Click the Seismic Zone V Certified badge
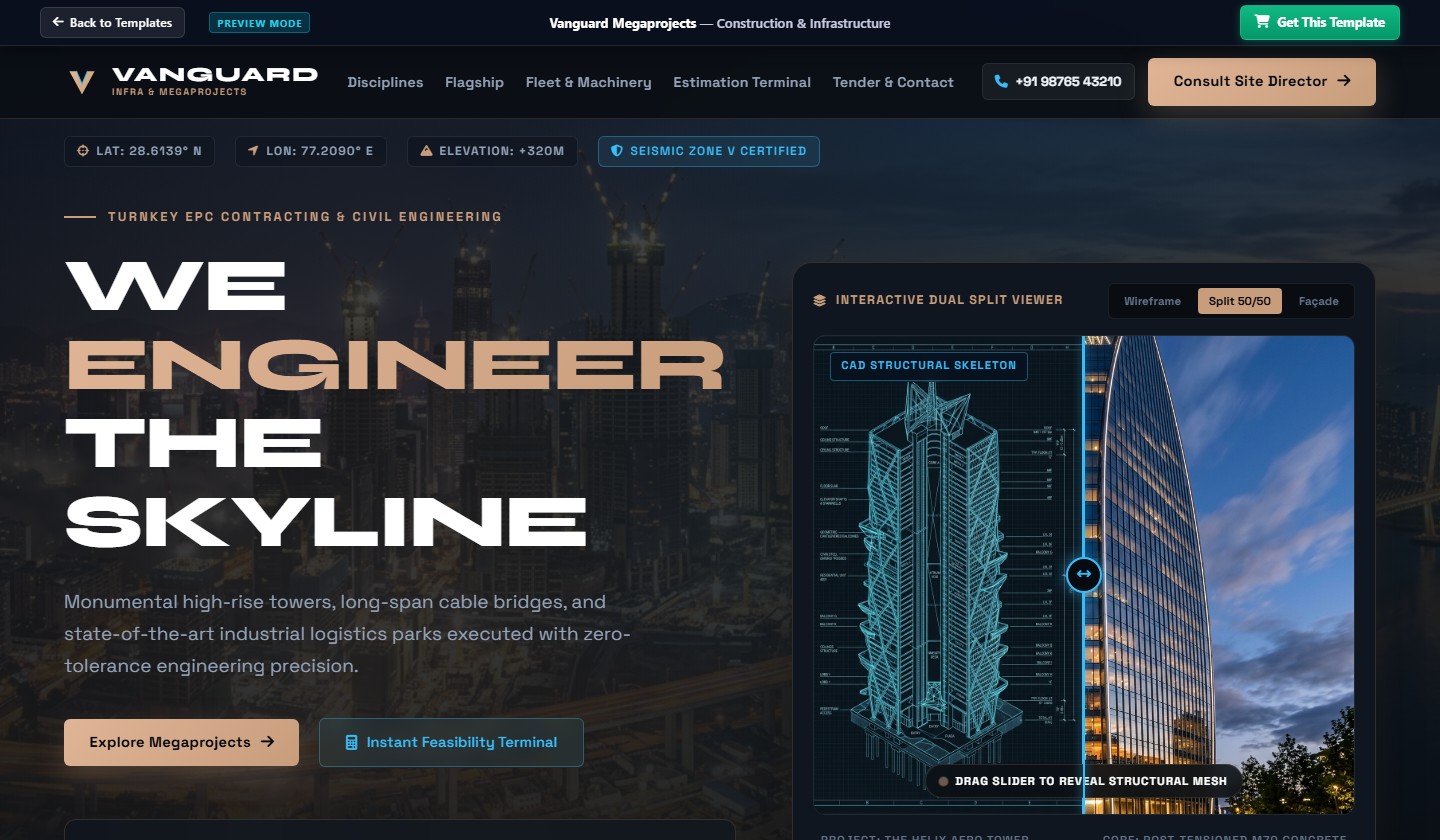The image size is (1440, 840). click(x=709, y=151)
